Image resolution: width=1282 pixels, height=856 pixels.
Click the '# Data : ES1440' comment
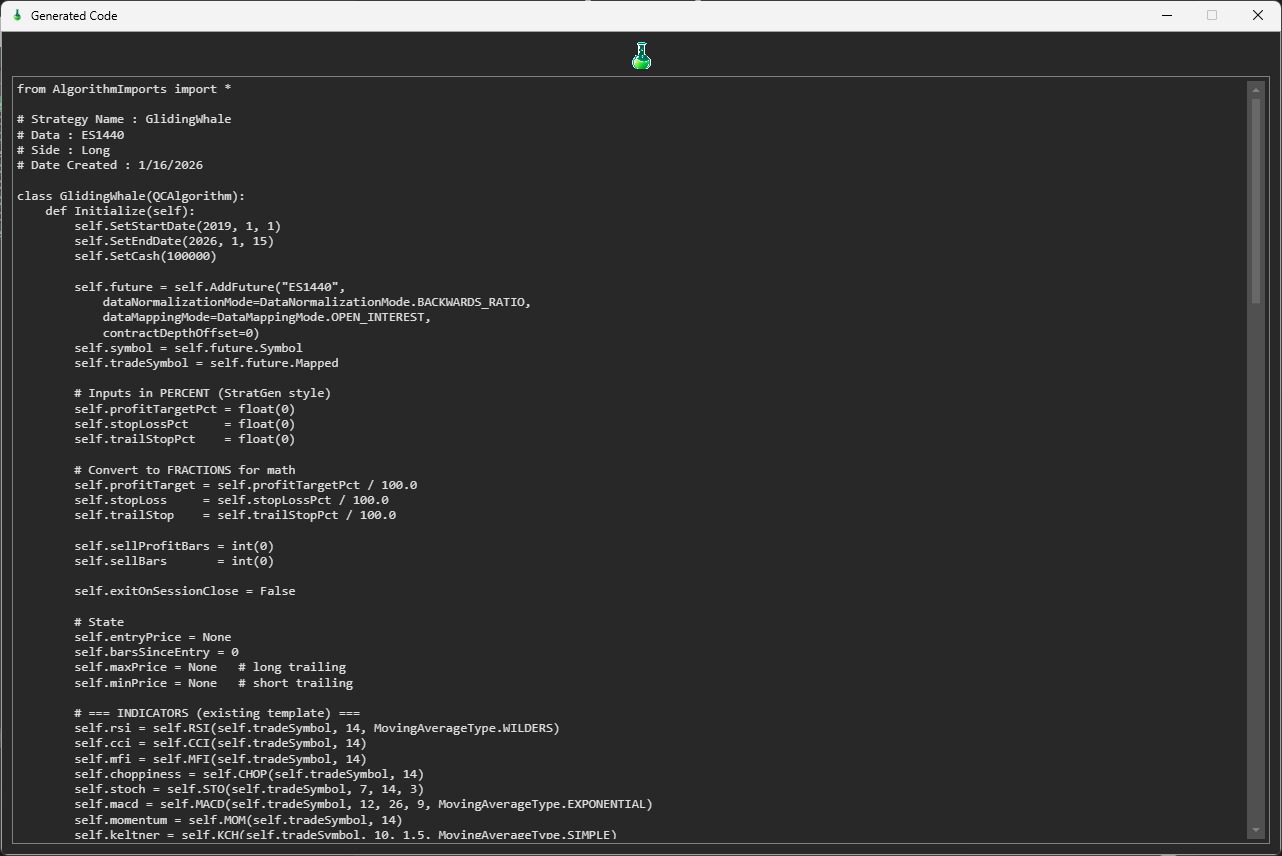point(71,135)
